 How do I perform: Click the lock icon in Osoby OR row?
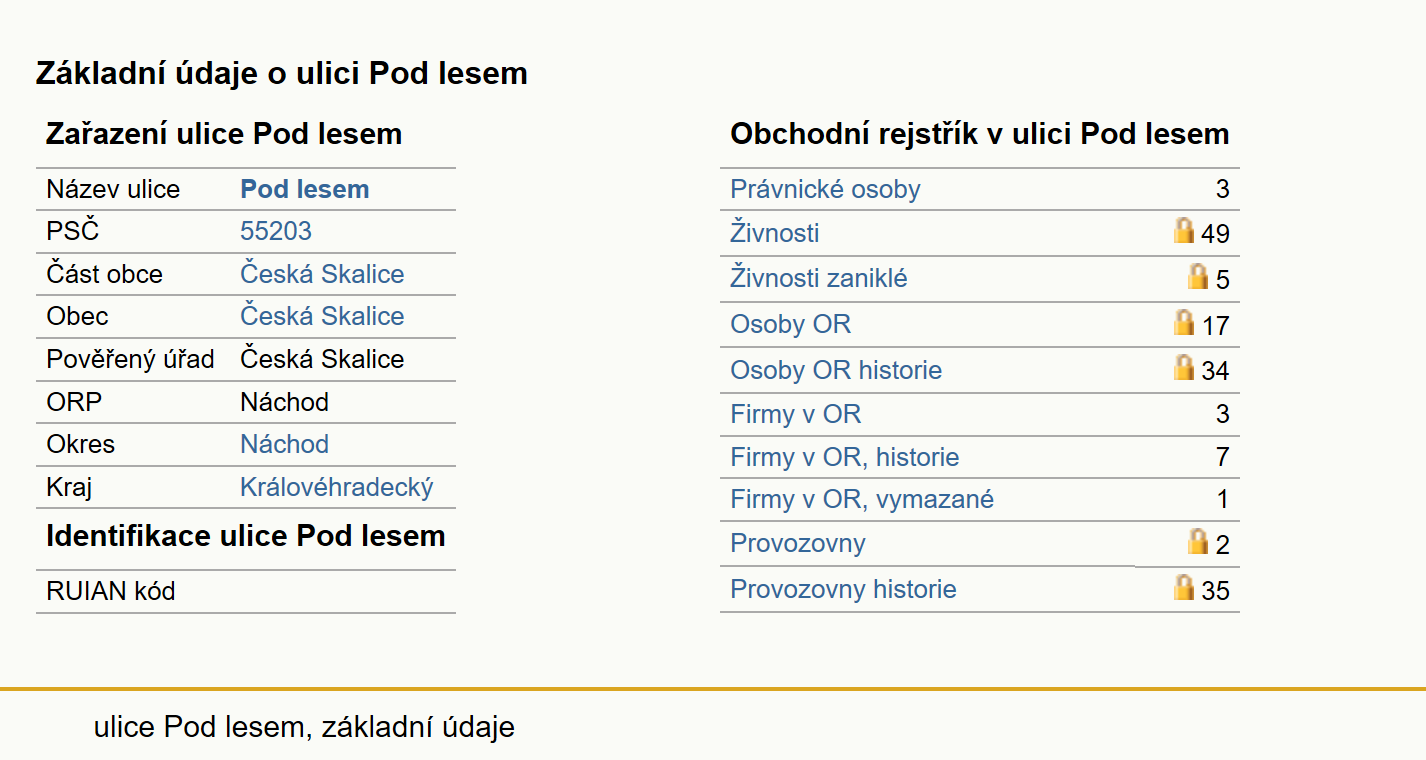(1184, 322)
